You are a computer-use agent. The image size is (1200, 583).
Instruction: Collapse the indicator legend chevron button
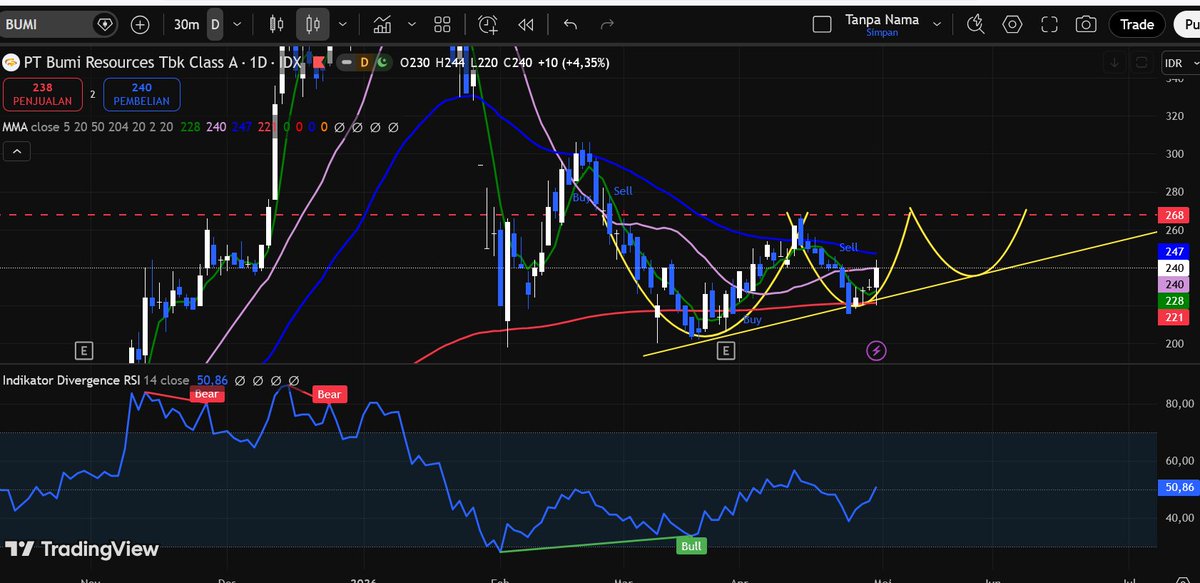(16, 152)
